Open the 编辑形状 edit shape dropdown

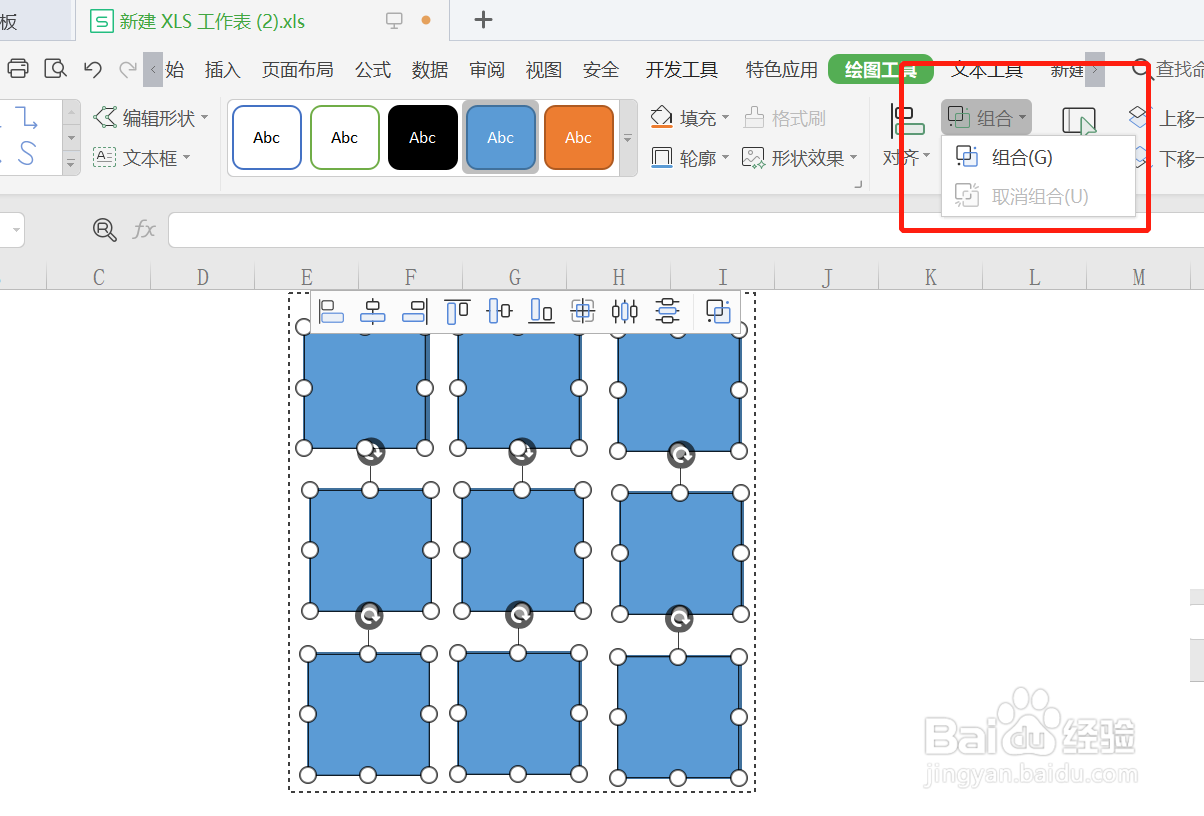151,118
